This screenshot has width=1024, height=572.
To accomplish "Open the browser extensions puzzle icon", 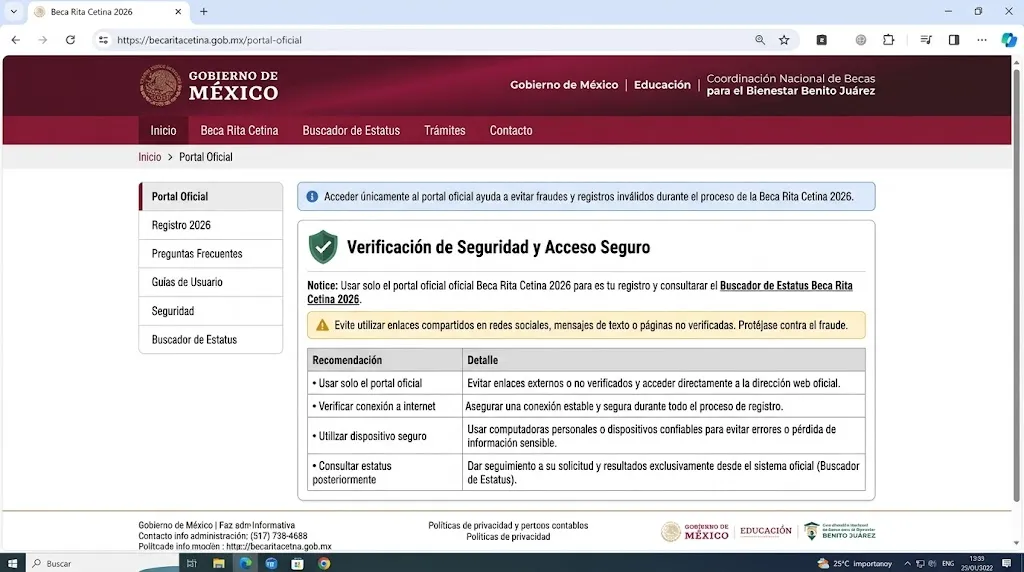I will pyautogui.click(x=888, y=40).
